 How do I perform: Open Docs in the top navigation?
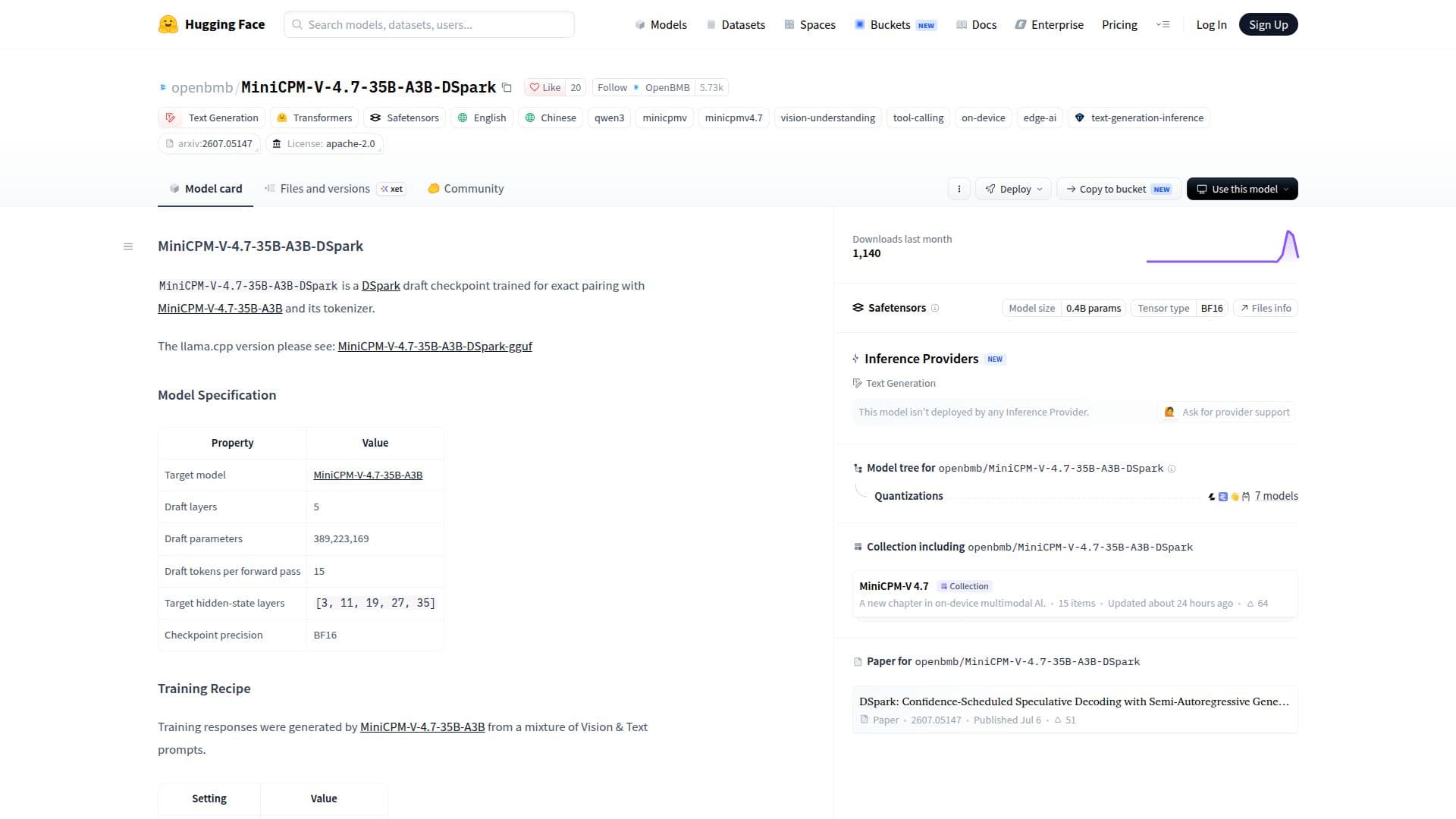pyautogui.click(x=976, y=24)
